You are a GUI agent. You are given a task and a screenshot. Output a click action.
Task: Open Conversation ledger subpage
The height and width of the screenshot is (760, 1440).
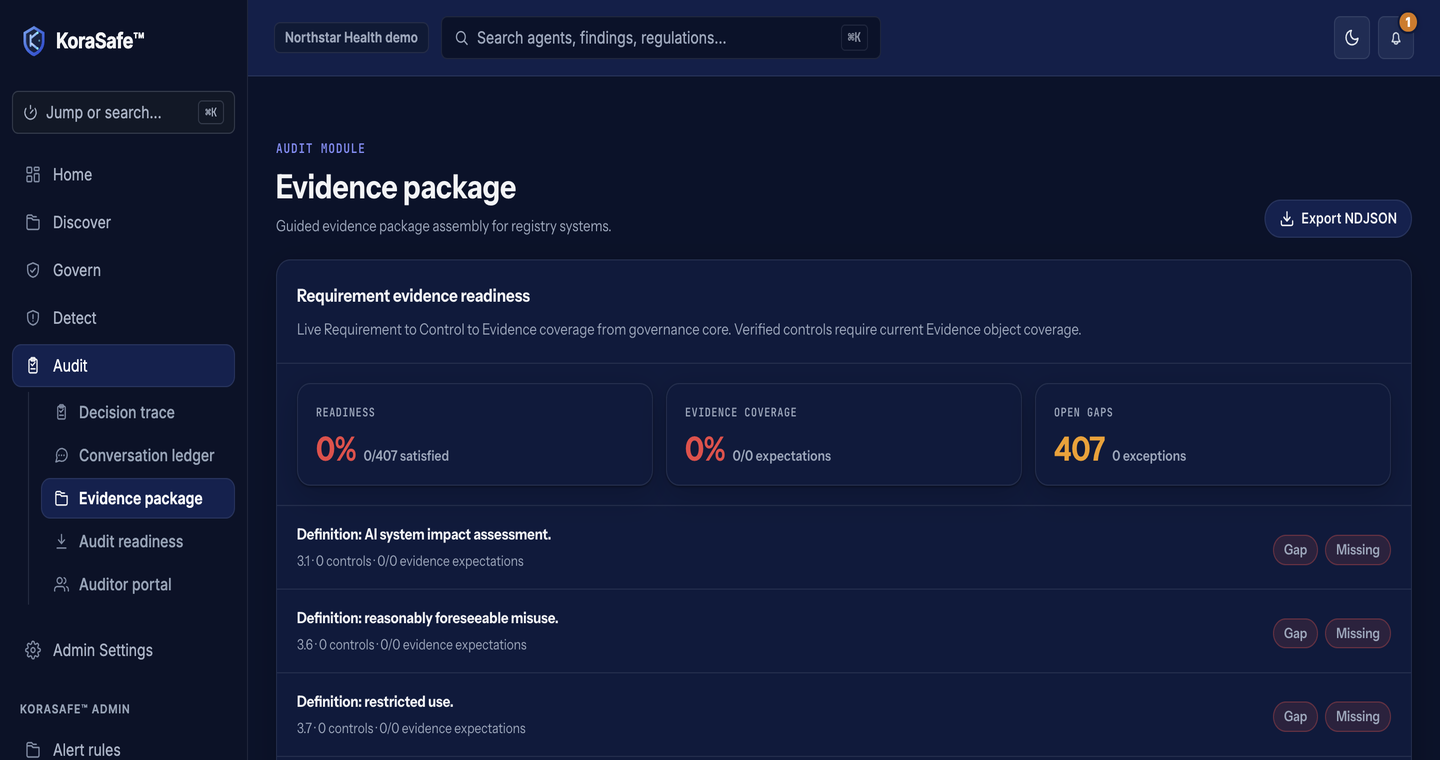[138, 455]
